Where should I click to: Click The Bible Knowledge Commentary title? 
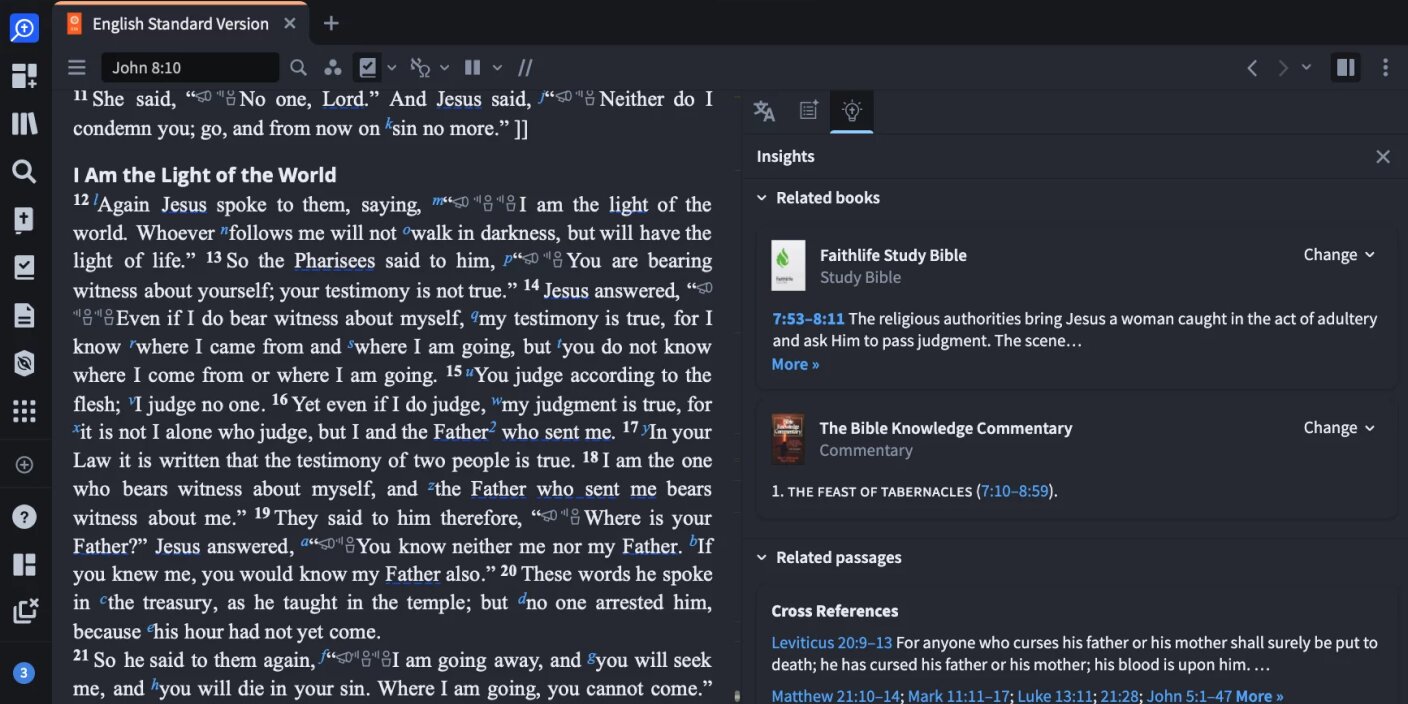946,428
